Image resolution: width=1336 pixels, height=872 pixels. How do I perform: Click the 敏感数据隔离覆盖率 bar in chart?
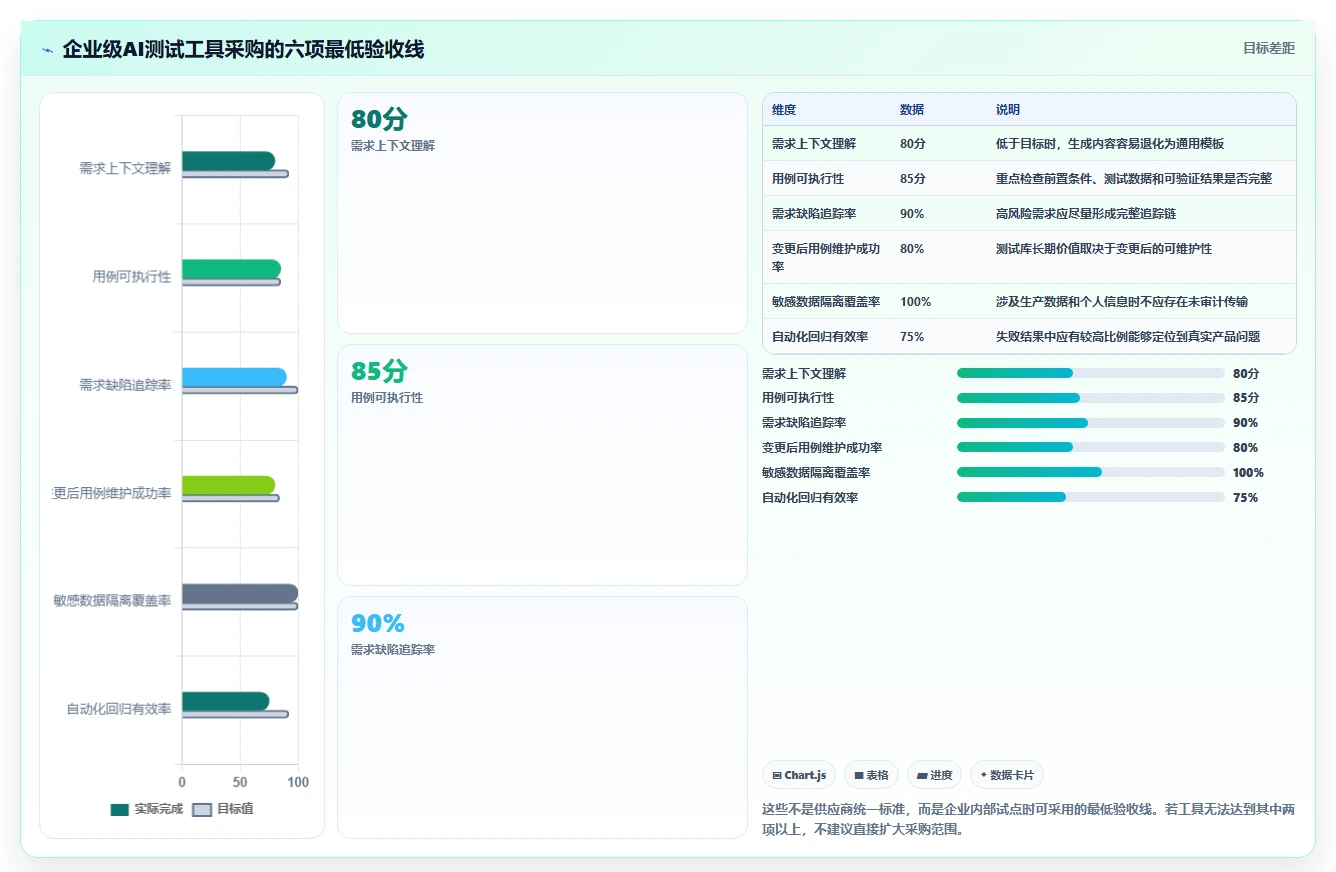pyautogui.click(x=240, y=593)
